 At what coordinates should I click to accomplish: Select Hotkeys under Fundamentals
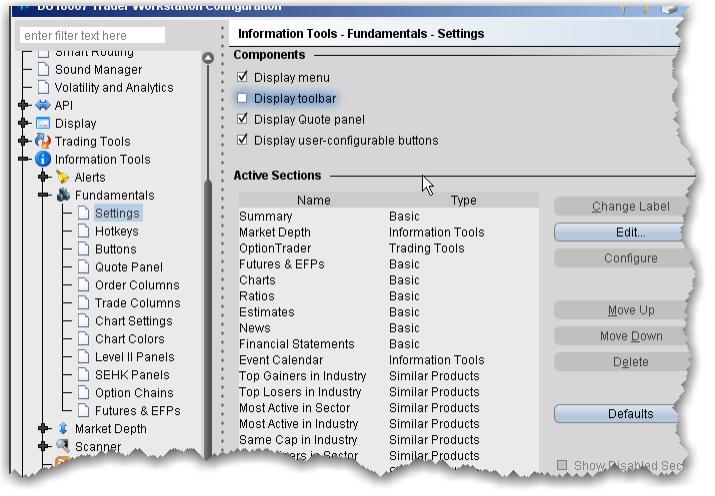(116, 231)
